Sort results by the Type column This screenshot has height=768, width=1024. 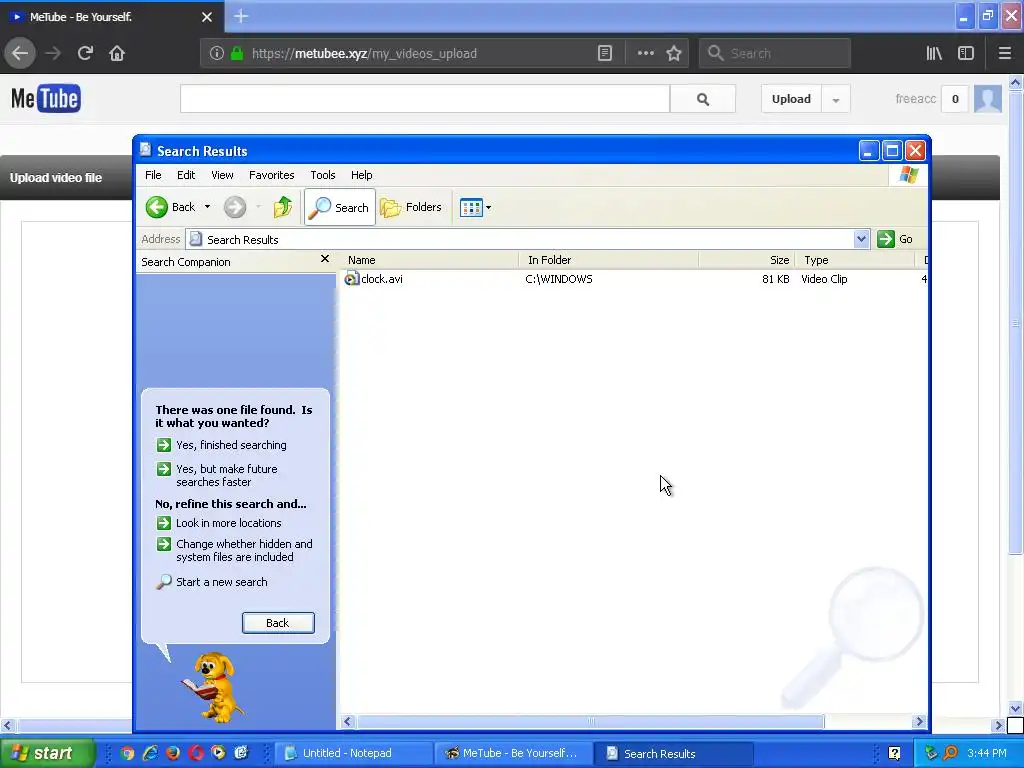click(x=856, y=260)
